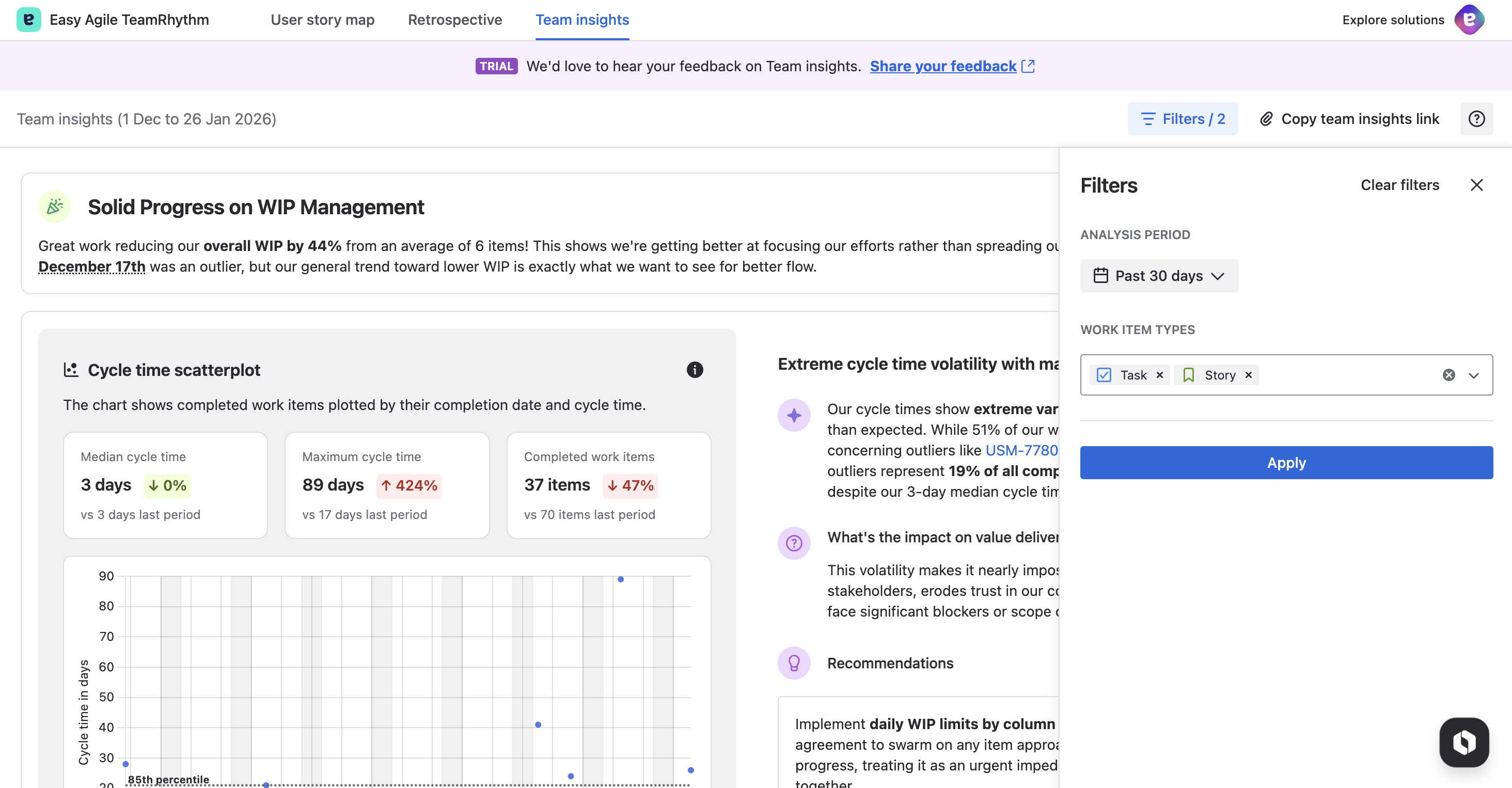Open the user avatar in top right

click(x=1469, y=19)
